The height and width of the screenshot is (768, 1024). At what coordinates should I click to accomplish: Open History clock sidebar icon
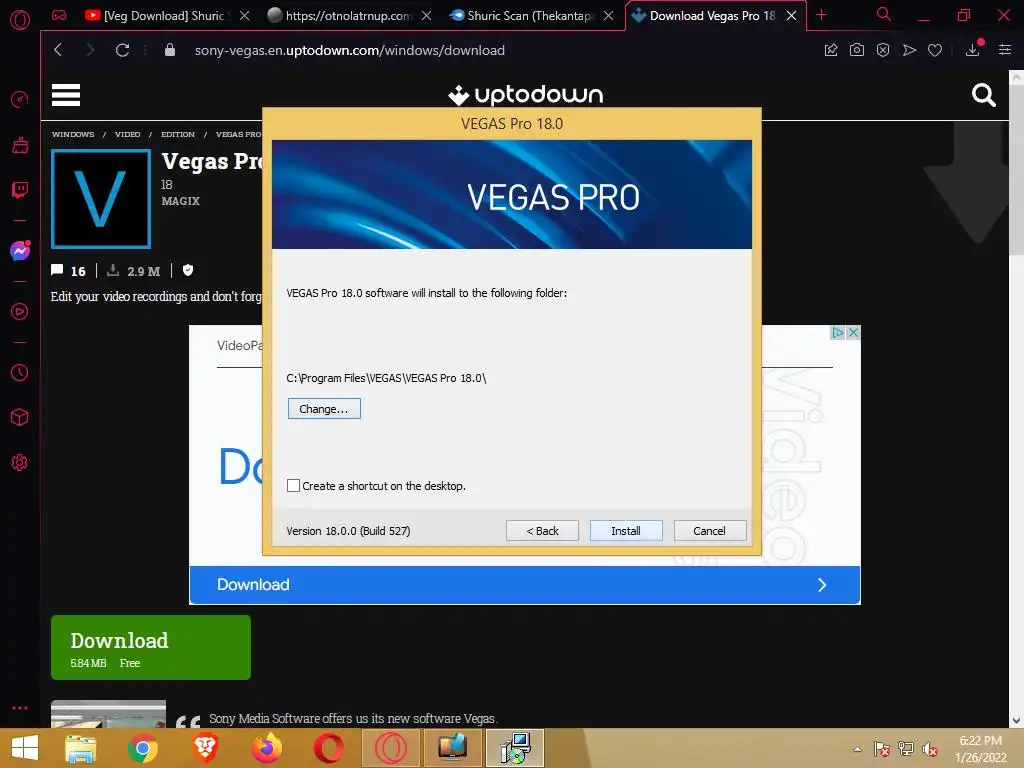tap(20, 372)
